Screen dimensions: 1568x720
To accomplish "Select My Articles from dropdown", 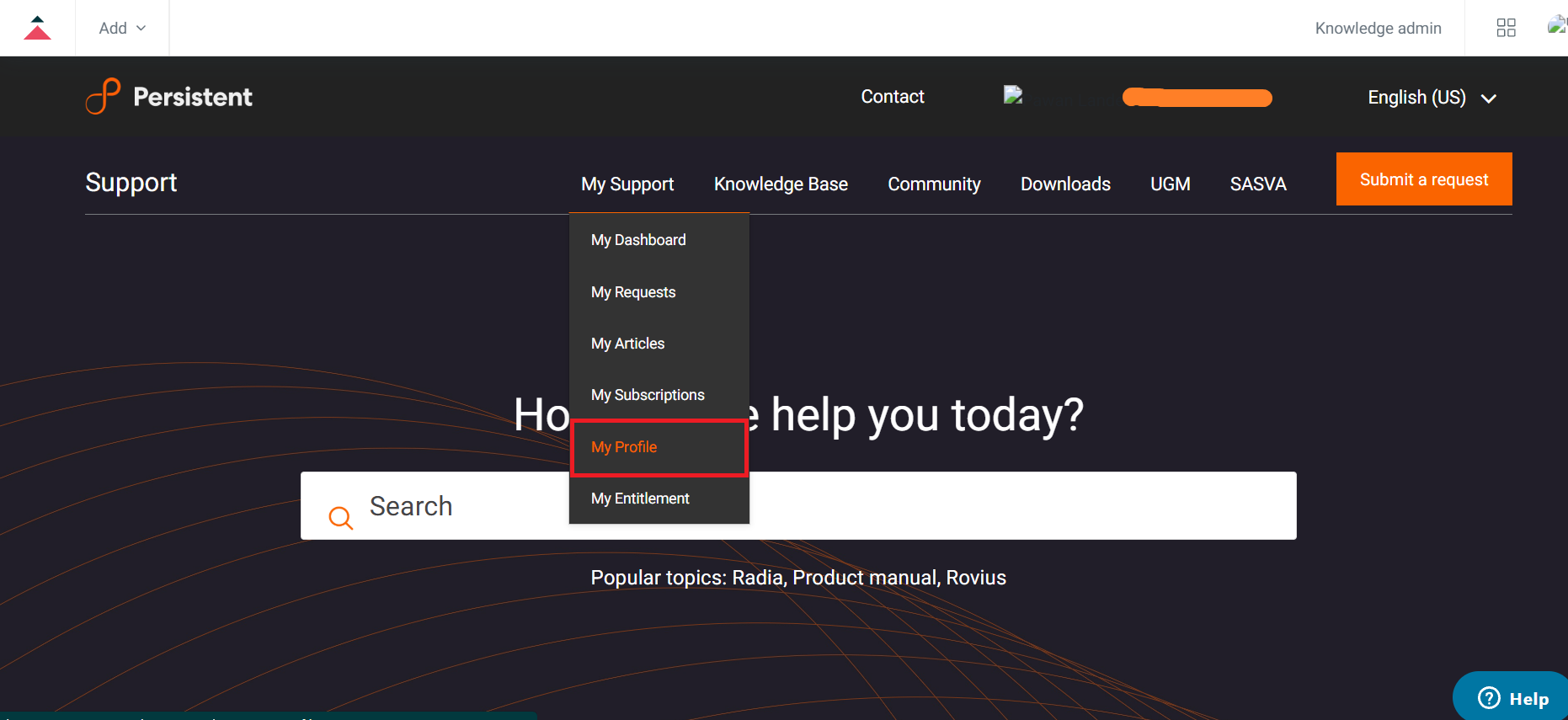I will (659, 344).
